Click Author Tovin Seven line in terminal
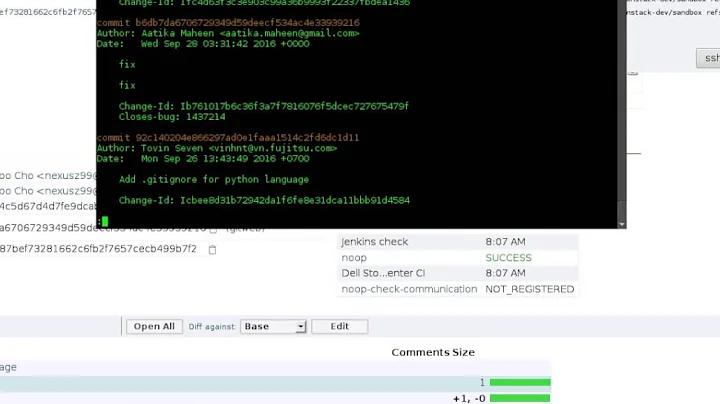The width and height of the screenshot is (720, 404). coord(217,148)
